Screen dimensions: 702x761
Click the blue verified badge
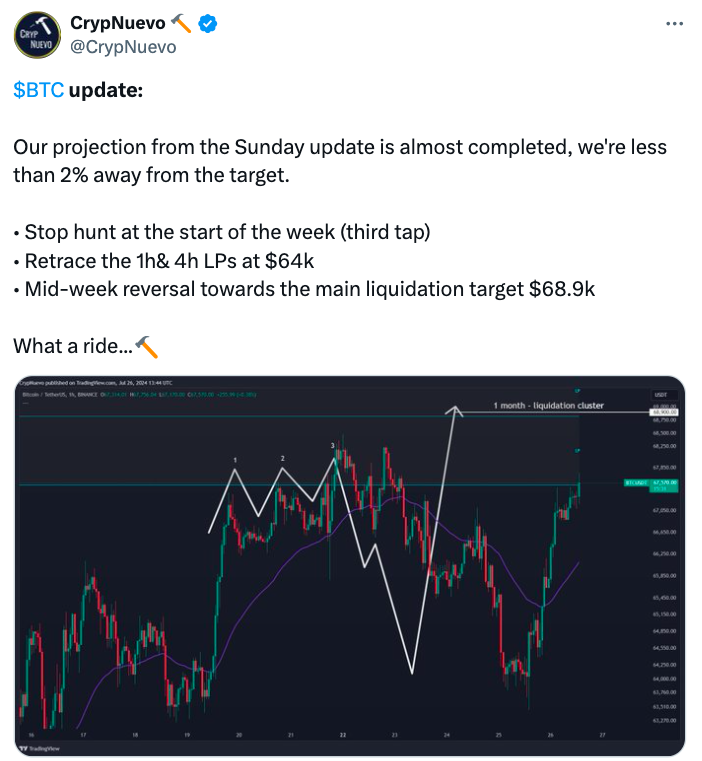(x=208, y=23)
